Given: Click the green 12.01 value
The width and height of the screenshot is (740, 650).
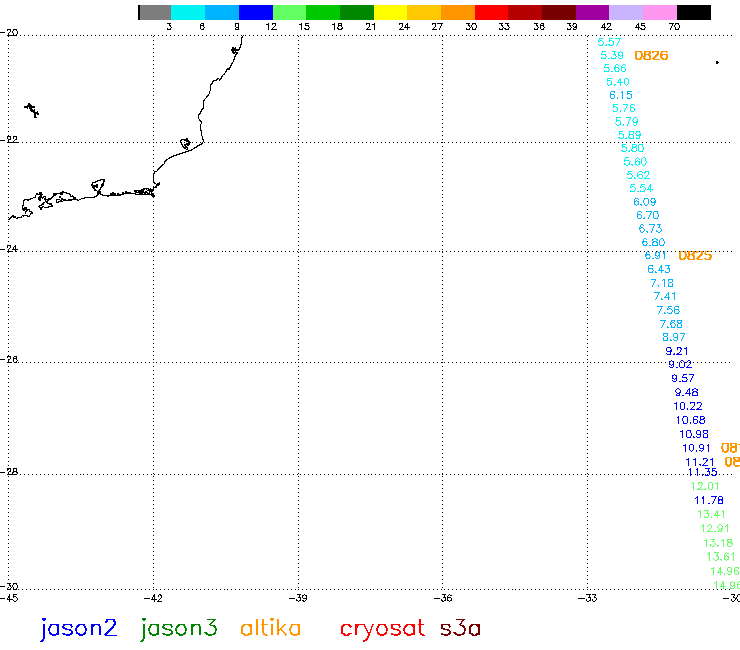Looking at the screenshot, I should pyautogui.click(x=706, y=487).
